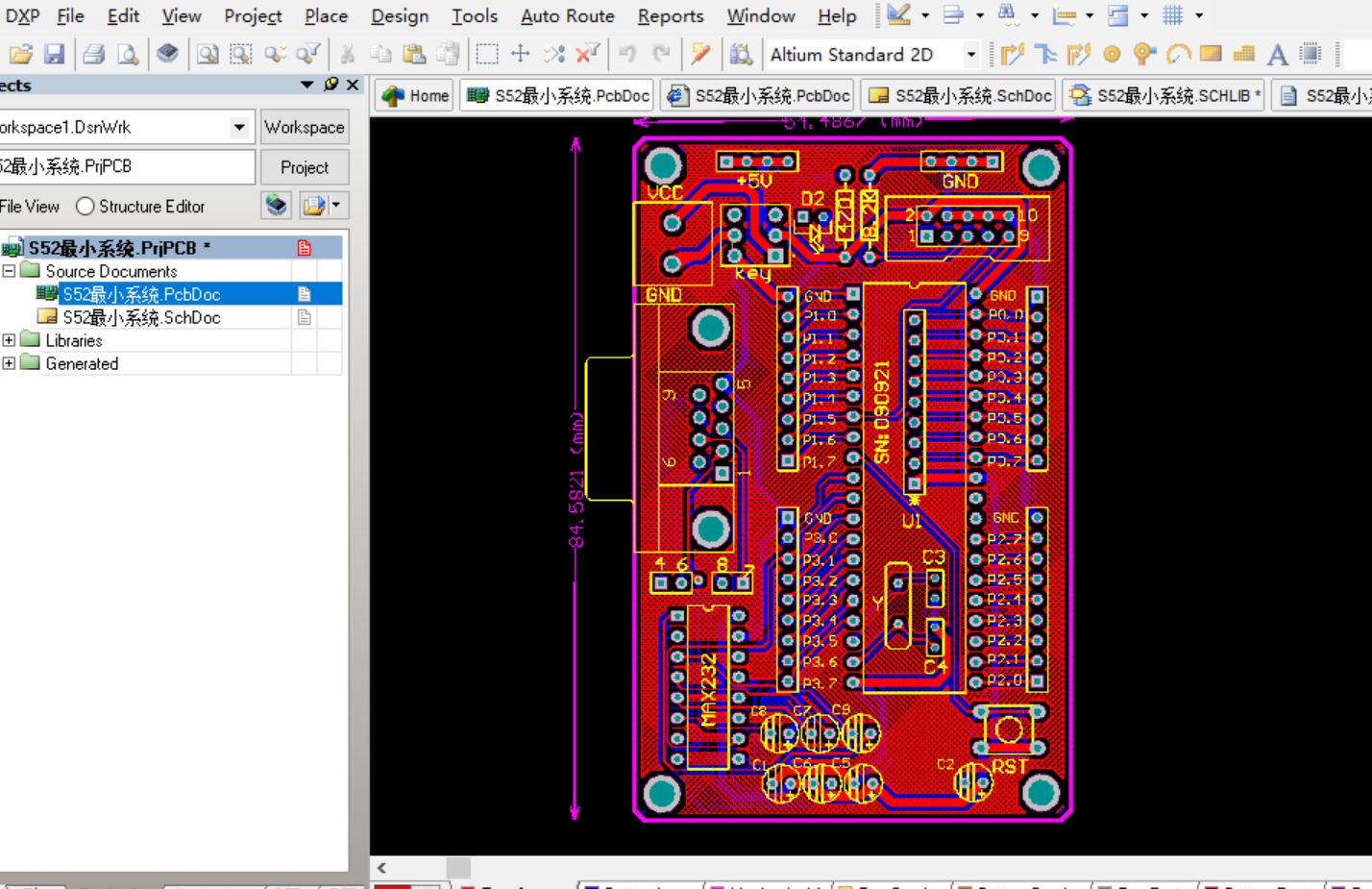Open the Place Room dropdown arrow
Image resolution: width=1372 pixels, height=889 pixels.
coord(1144,15)
